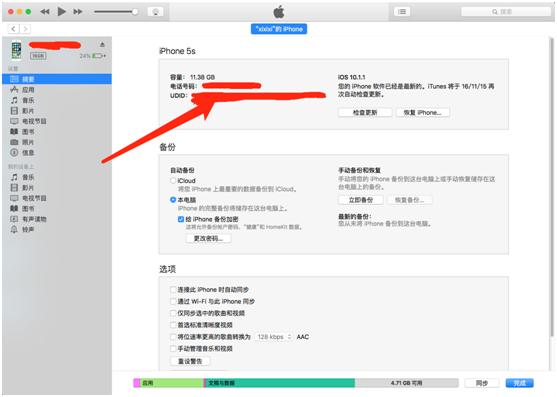Open the 128 kbps bitrate dropdown
The width and height of the screenshot is (557, 397).
274,337
